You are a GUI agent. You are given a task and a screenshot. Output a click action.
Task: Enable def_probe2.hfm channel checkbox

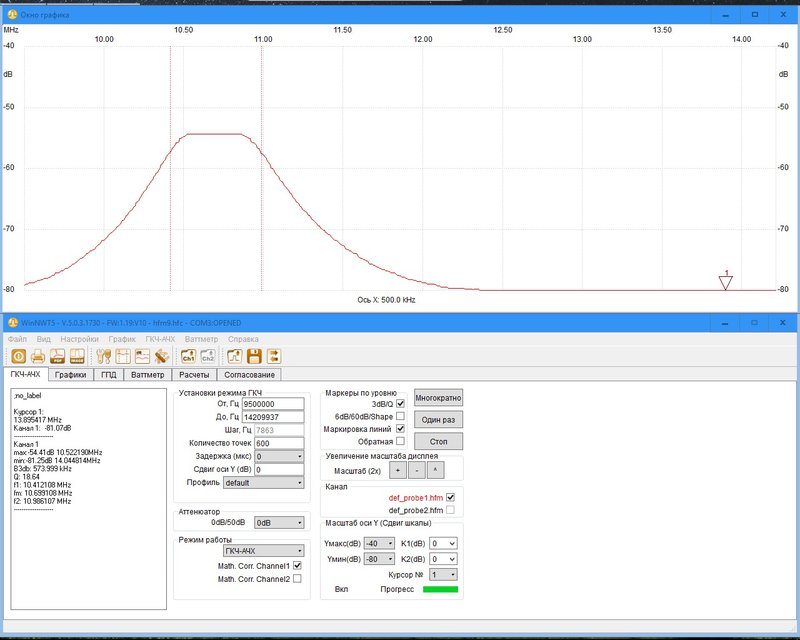[x=450, y=510]
